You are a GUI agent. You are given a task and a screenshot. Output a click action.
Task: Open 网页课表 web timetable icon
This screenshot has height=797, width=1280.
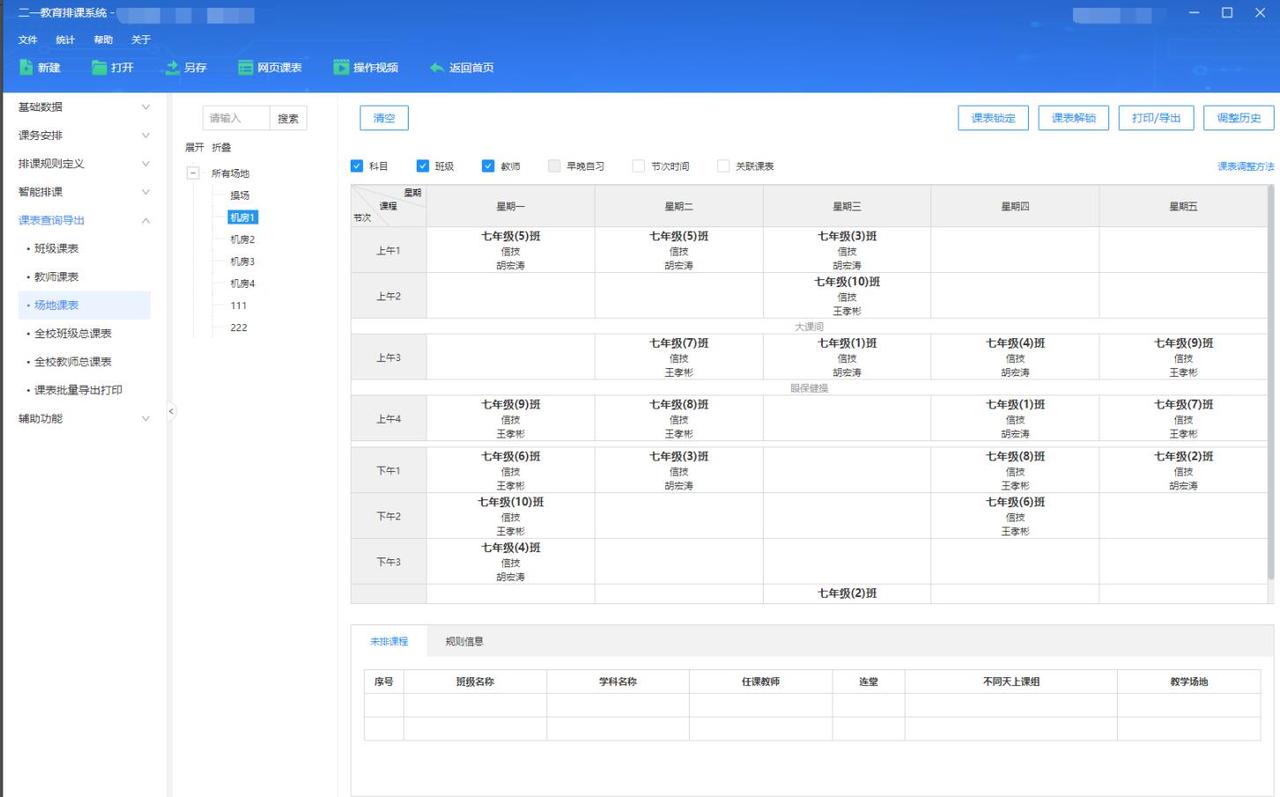click(245, 67)
